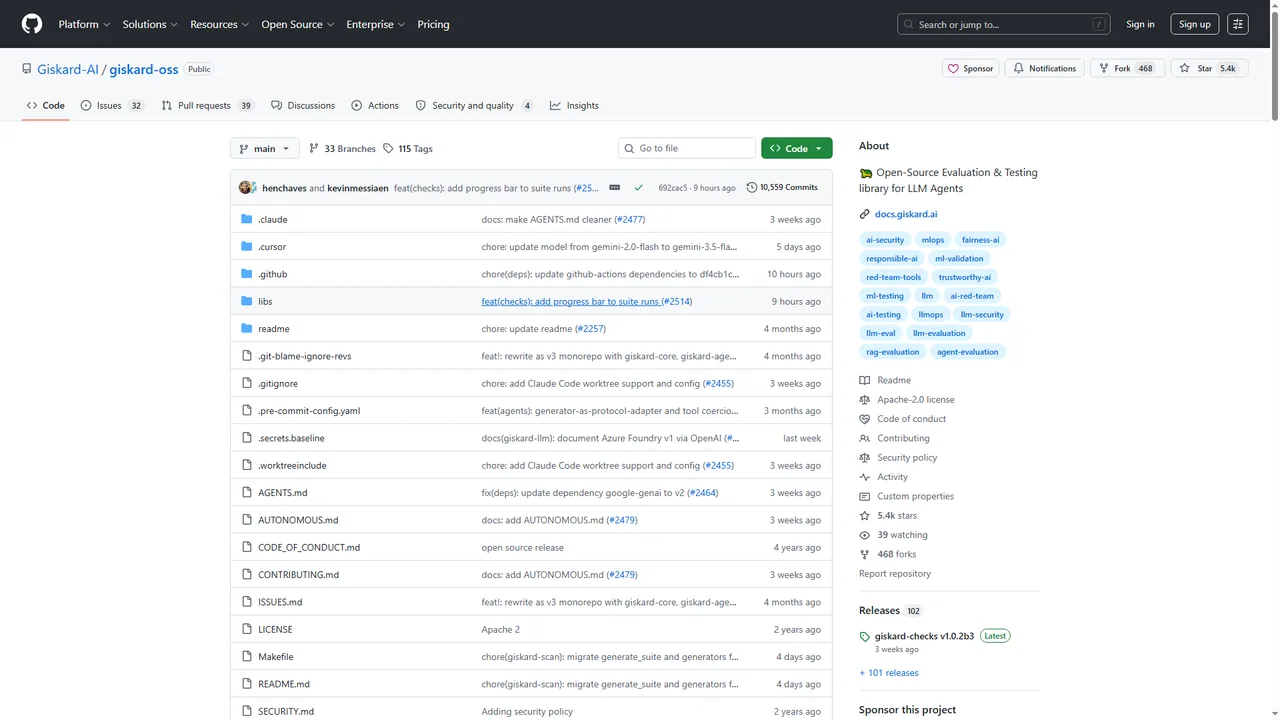
Task: Open giskard-checks v1.0.2b3 release
Action: [x=924, y=636]
